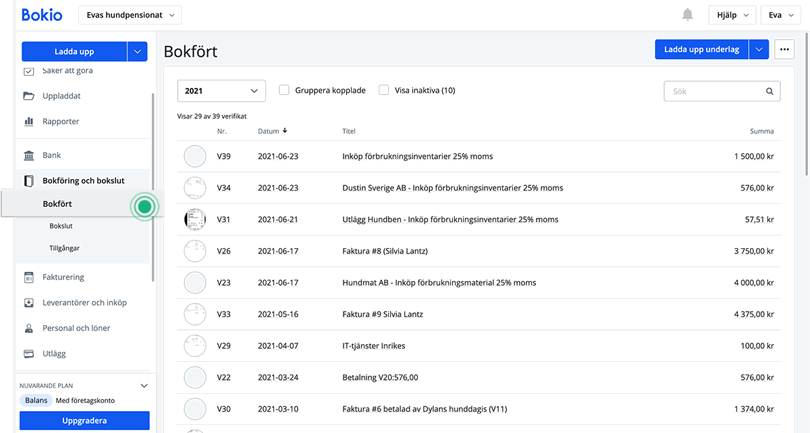Click the magnifier icon in search box
This screenshot has width=810, height=433.
(770, 91)
